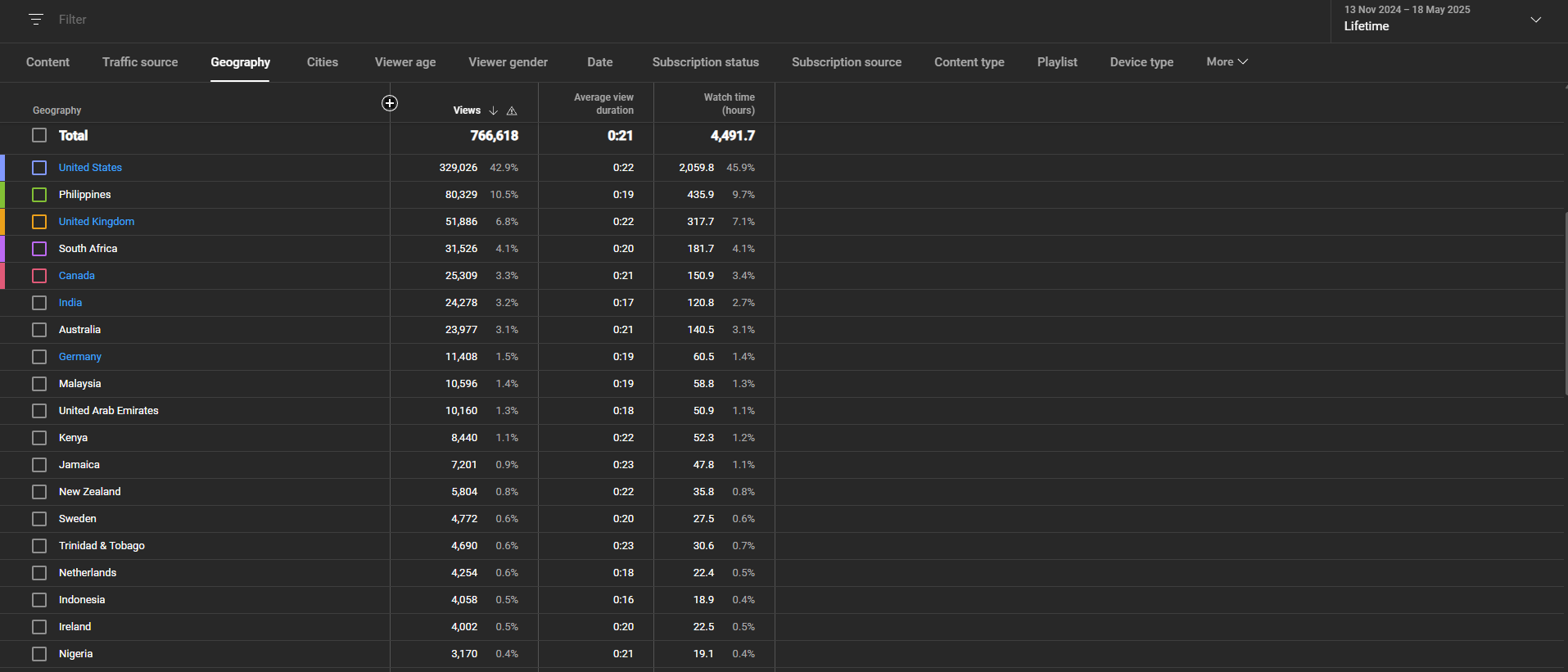The image size is (1568, 672).
Task: Expand the Lifetime date range dropdown
Action: (x=1535, y=20)
